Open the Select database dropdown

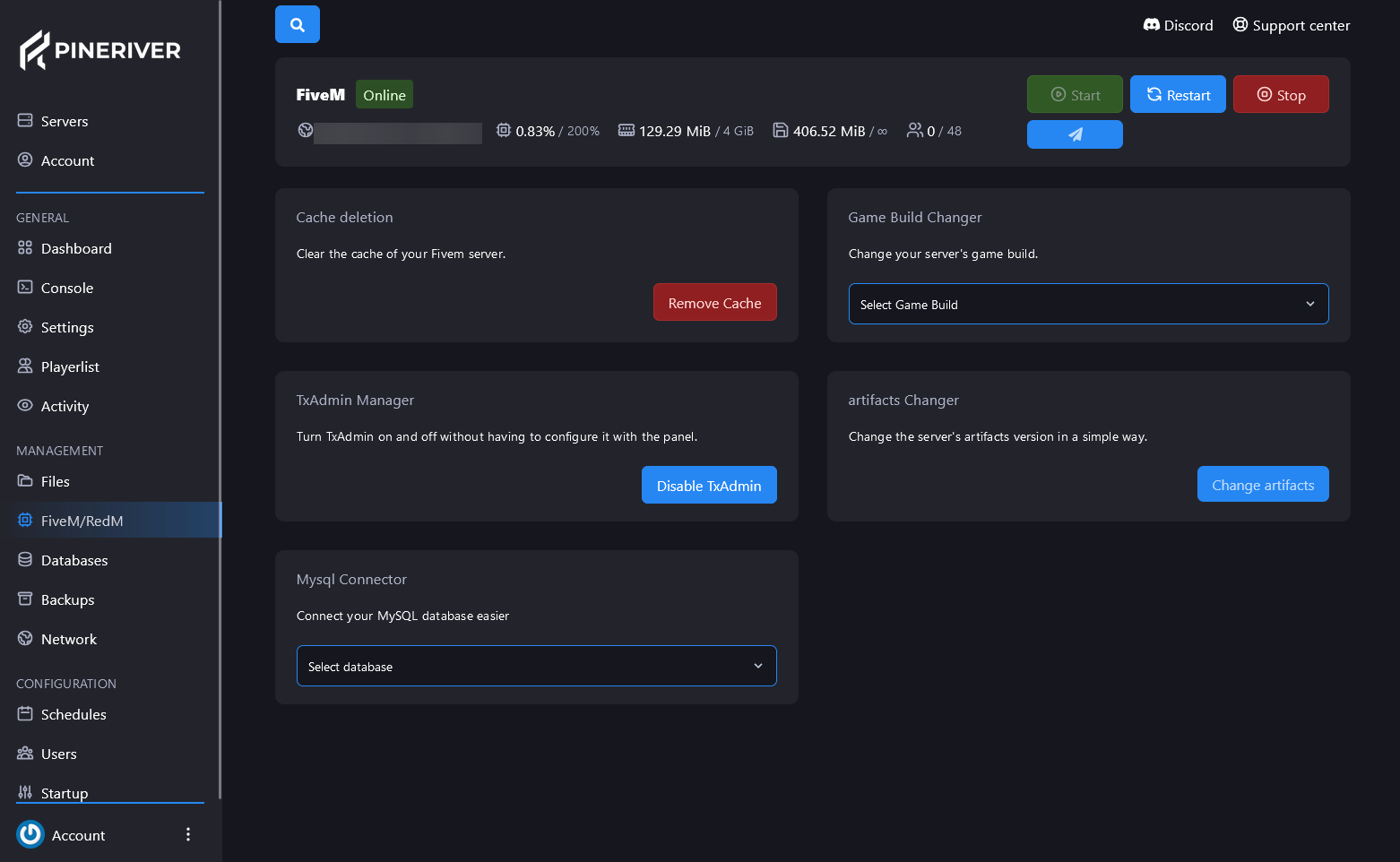536,666
